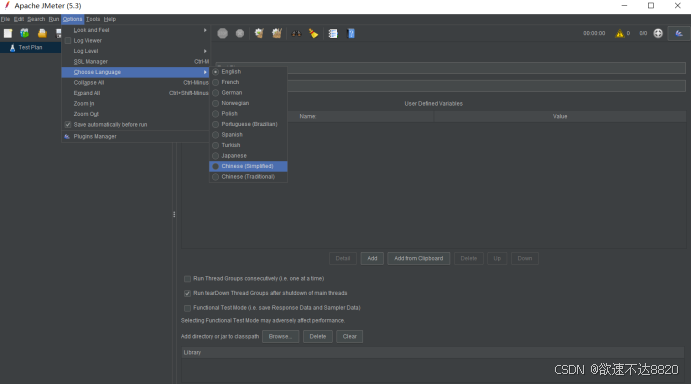Click the Clear All results icon

coord(277,34)
